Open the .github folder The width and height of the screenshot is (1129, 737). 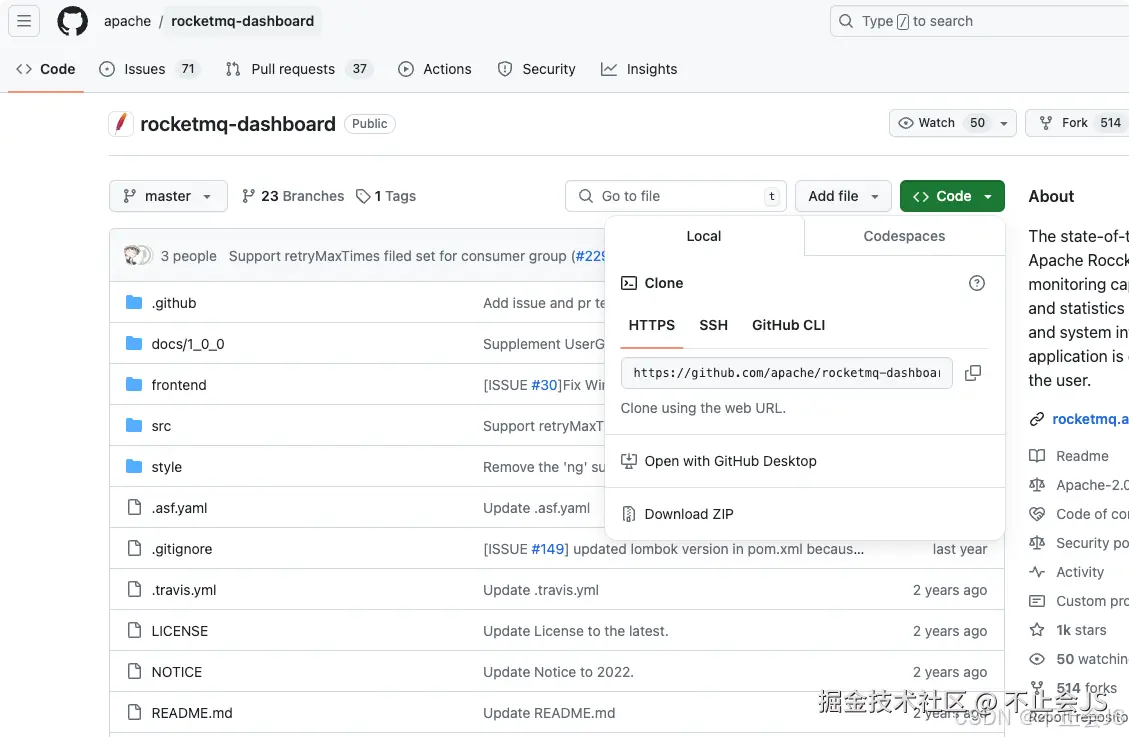click(174, 303)
